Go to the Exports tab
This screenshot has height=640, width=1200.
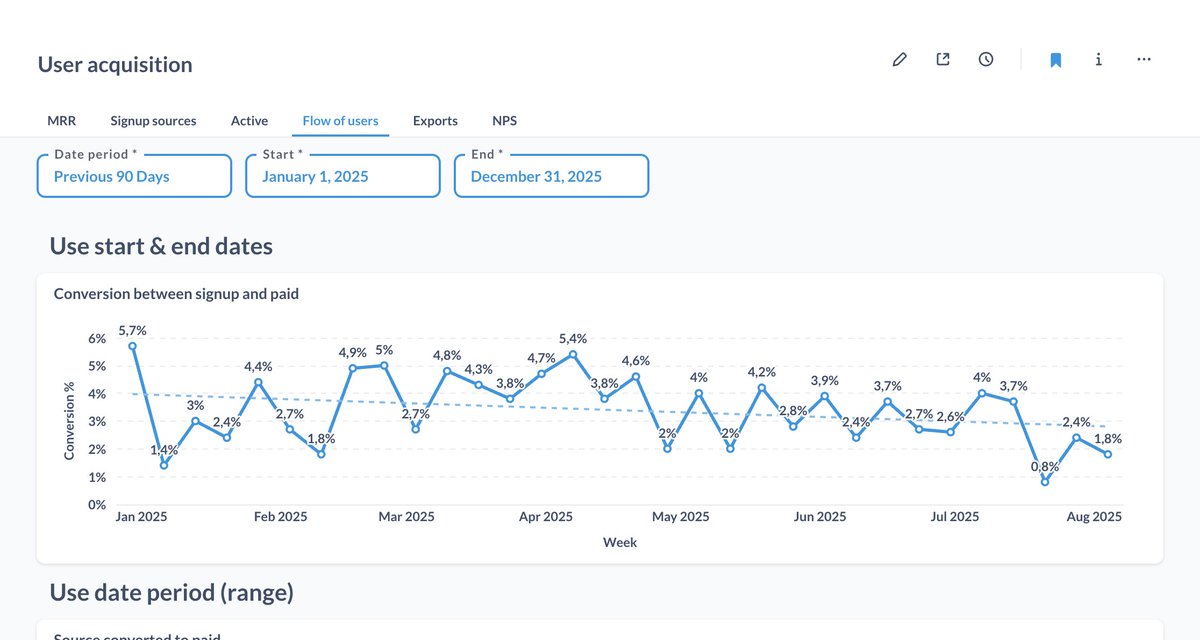(x=435, y=121)
